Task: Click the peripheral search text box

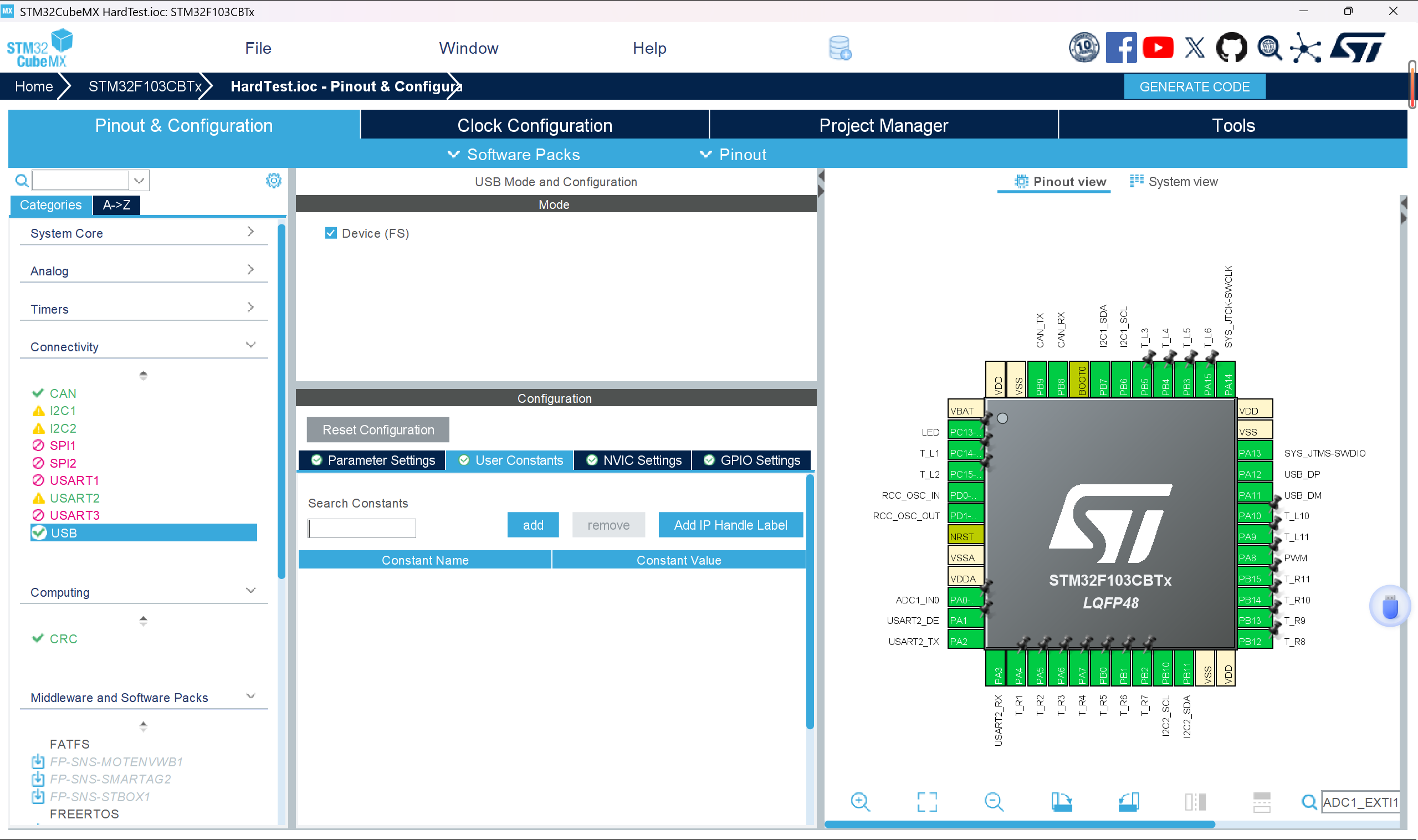Action: tap(80, 181)
